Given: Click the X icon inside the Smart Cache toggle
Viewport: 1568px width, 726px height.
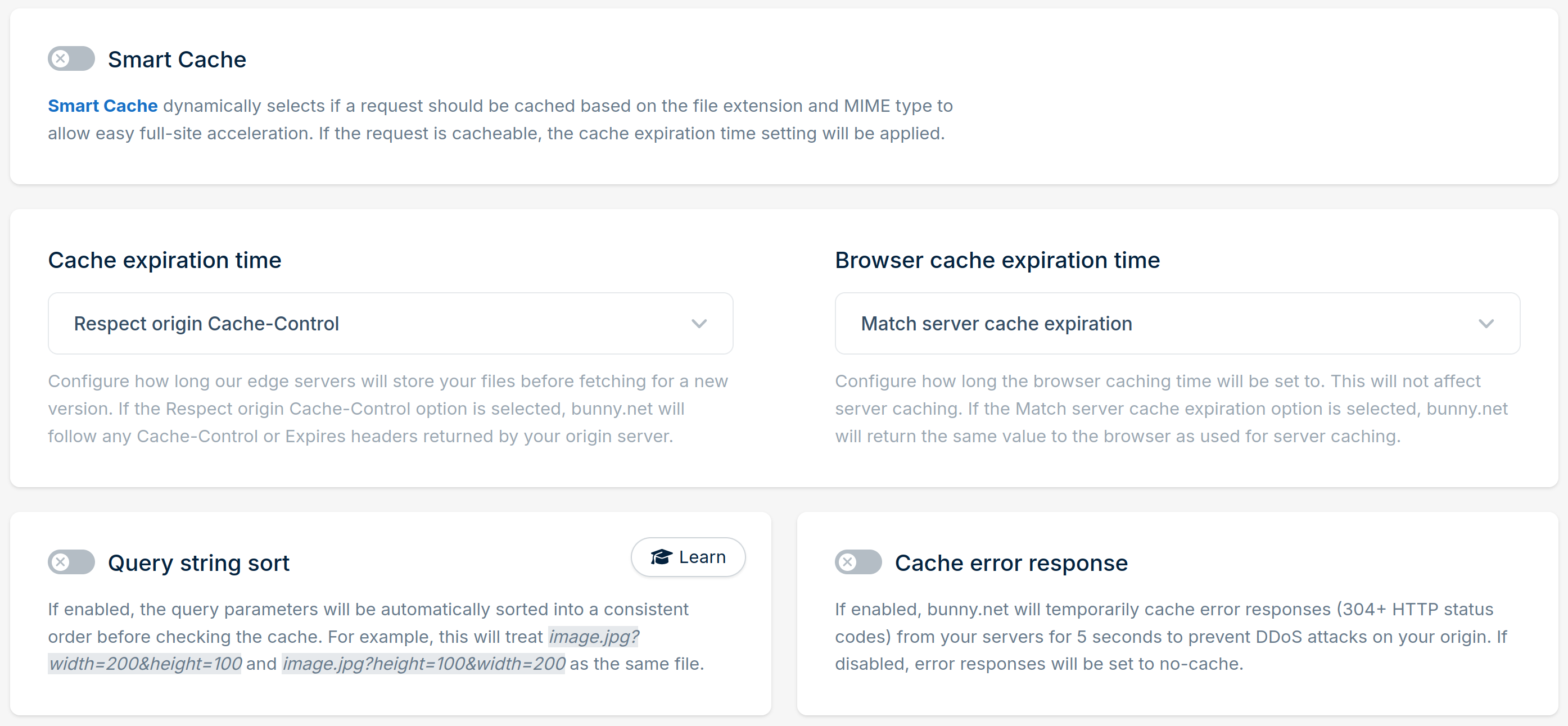Looking at the screenshot, I should coord(60,58).
